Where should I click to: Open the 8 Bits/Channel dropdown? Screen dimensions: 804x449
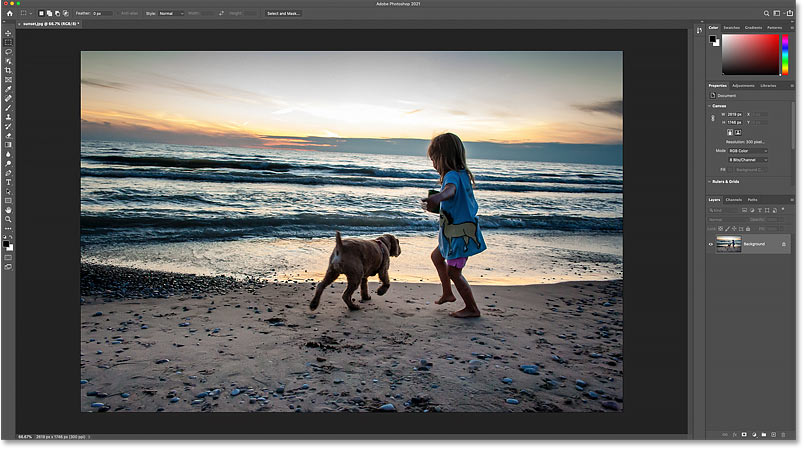pyautogui.click(x=748, y=160)
